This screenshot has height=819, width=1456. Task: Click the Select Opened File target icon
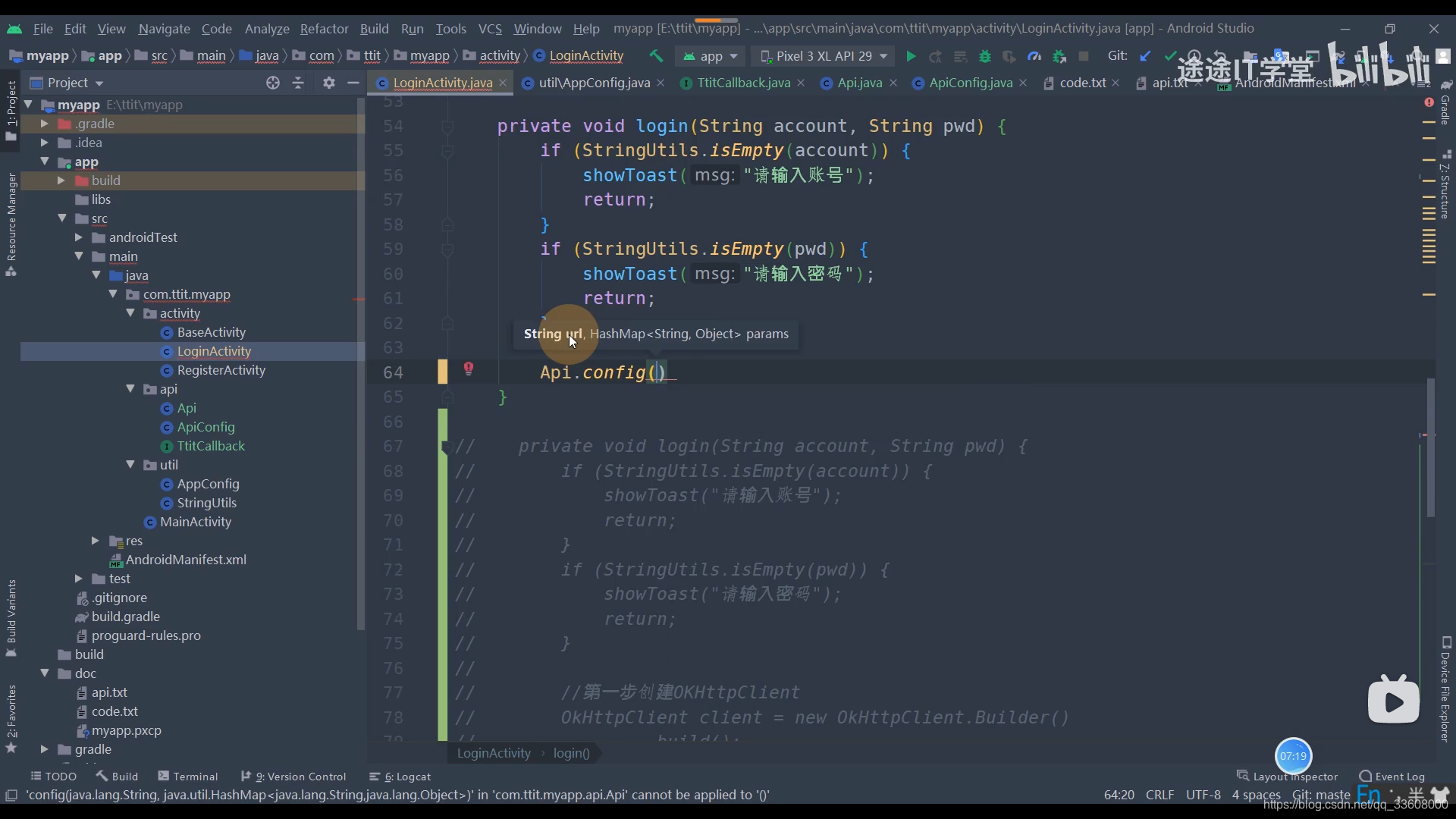pos(273,83)
